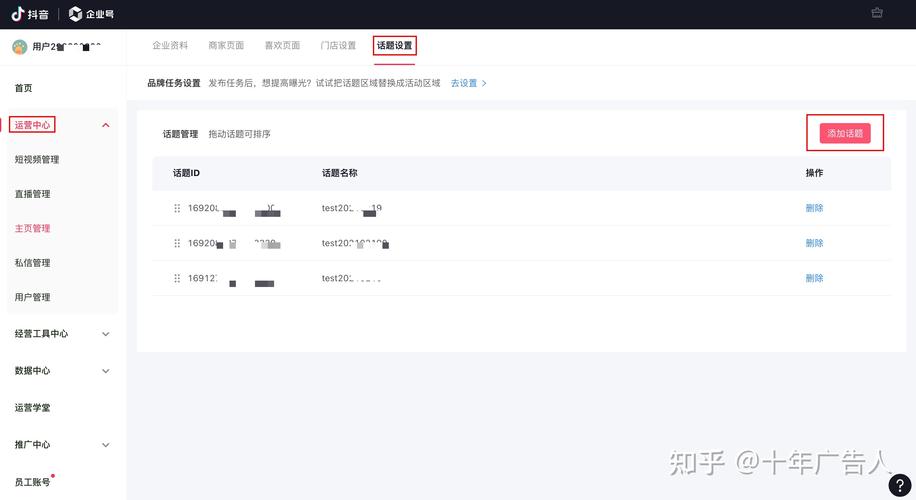Click drag handle of second topic row
This screenshot has width=916, height=500.
tap(177, 243)
